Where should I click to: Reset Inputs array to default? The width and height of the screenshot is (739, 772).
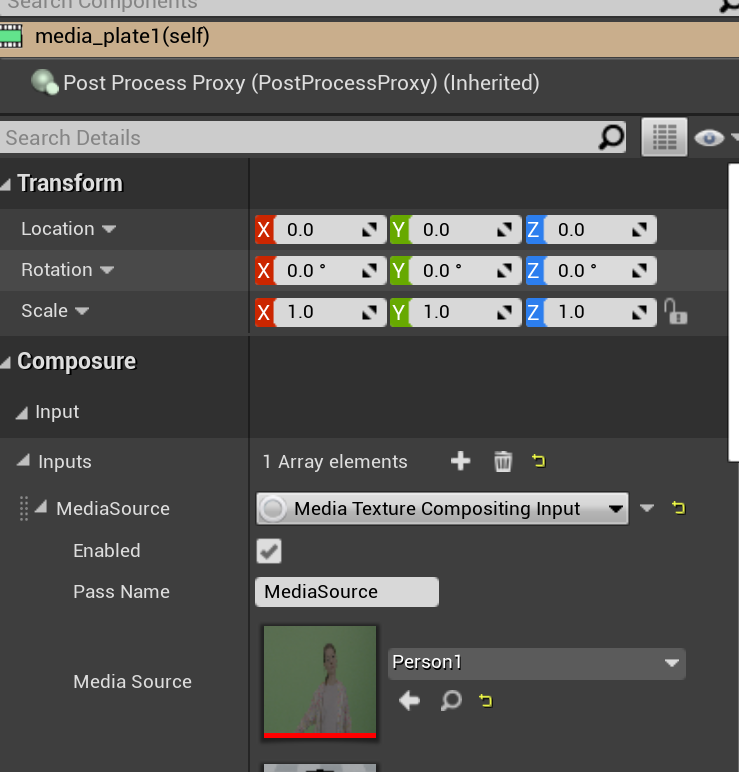pos(539,461)
